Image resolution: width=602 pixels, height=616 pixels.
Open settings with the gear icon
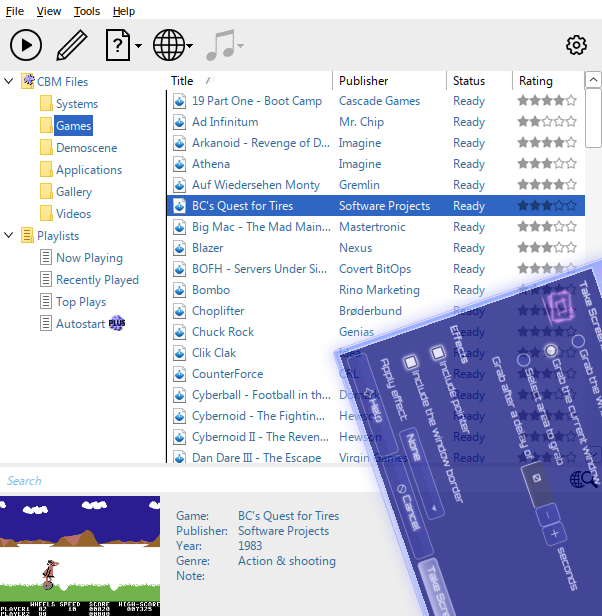[576, 45]
